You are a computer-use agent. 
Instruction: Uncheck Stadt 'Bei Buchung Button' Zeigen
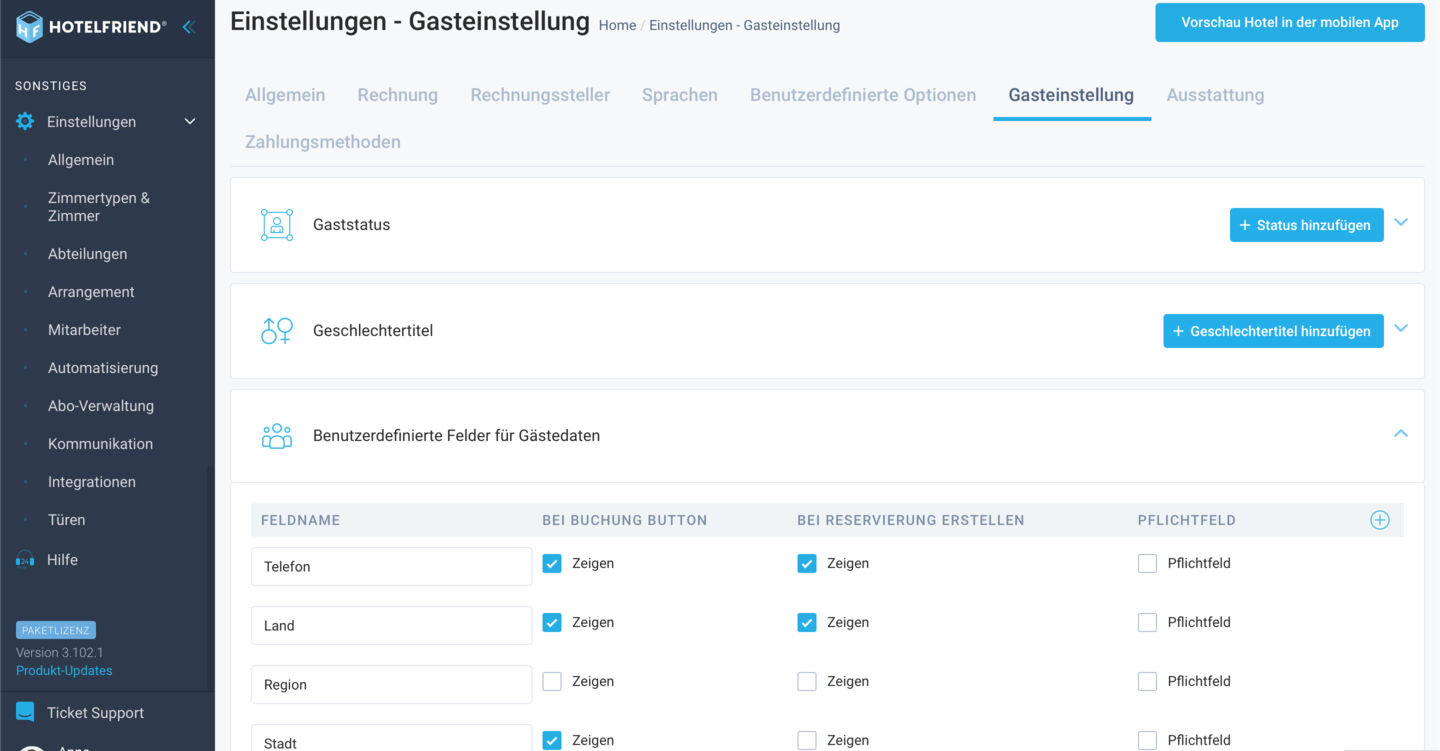552,740
